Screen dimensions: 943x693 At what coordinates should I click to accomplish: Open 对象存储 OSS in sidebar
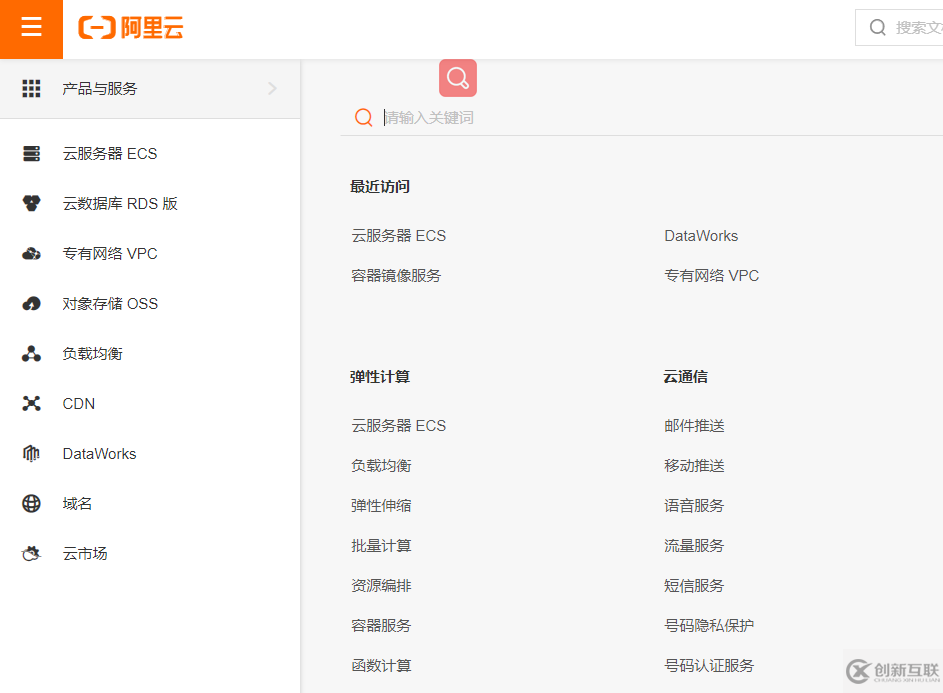click(110, 304)
